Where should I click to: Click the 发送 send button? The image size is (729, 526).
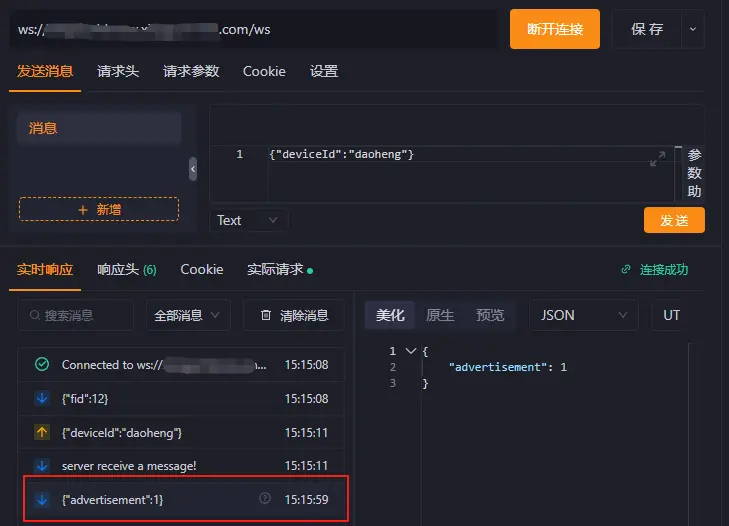pos(674,220)
